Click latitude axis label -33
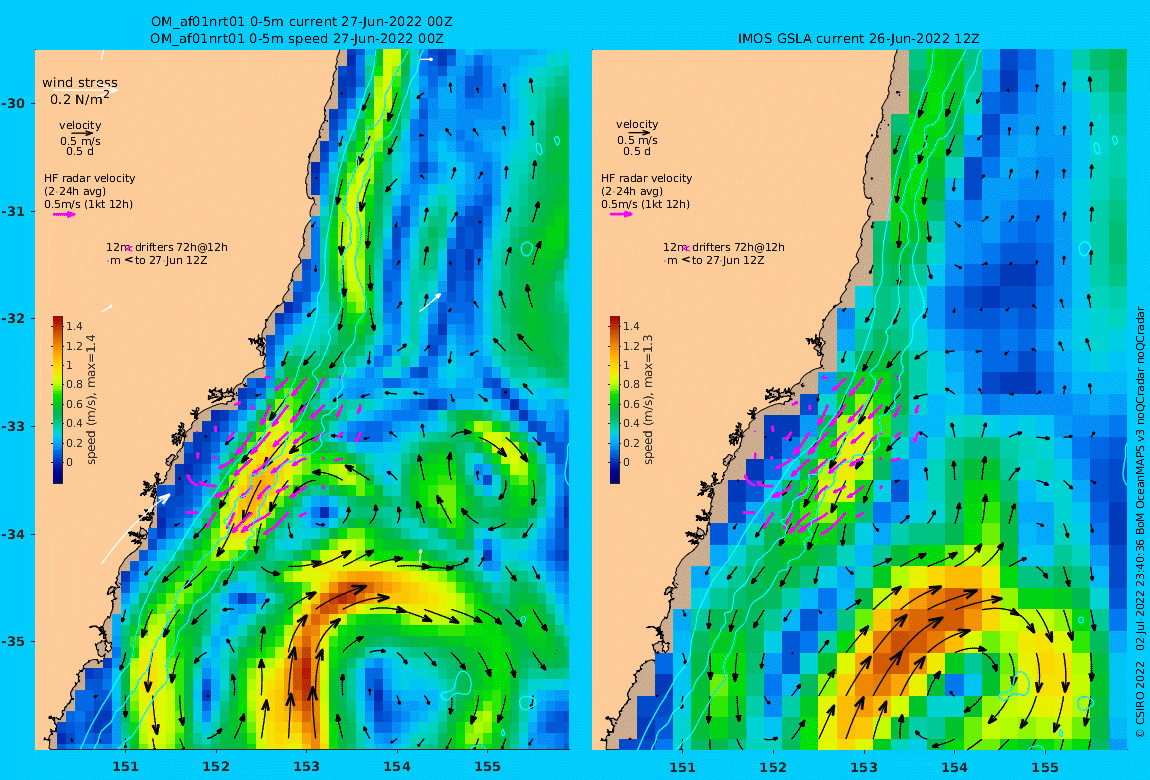Image resolution: width=1150 pixels, height=780 pixels. (x=12, y=427)
